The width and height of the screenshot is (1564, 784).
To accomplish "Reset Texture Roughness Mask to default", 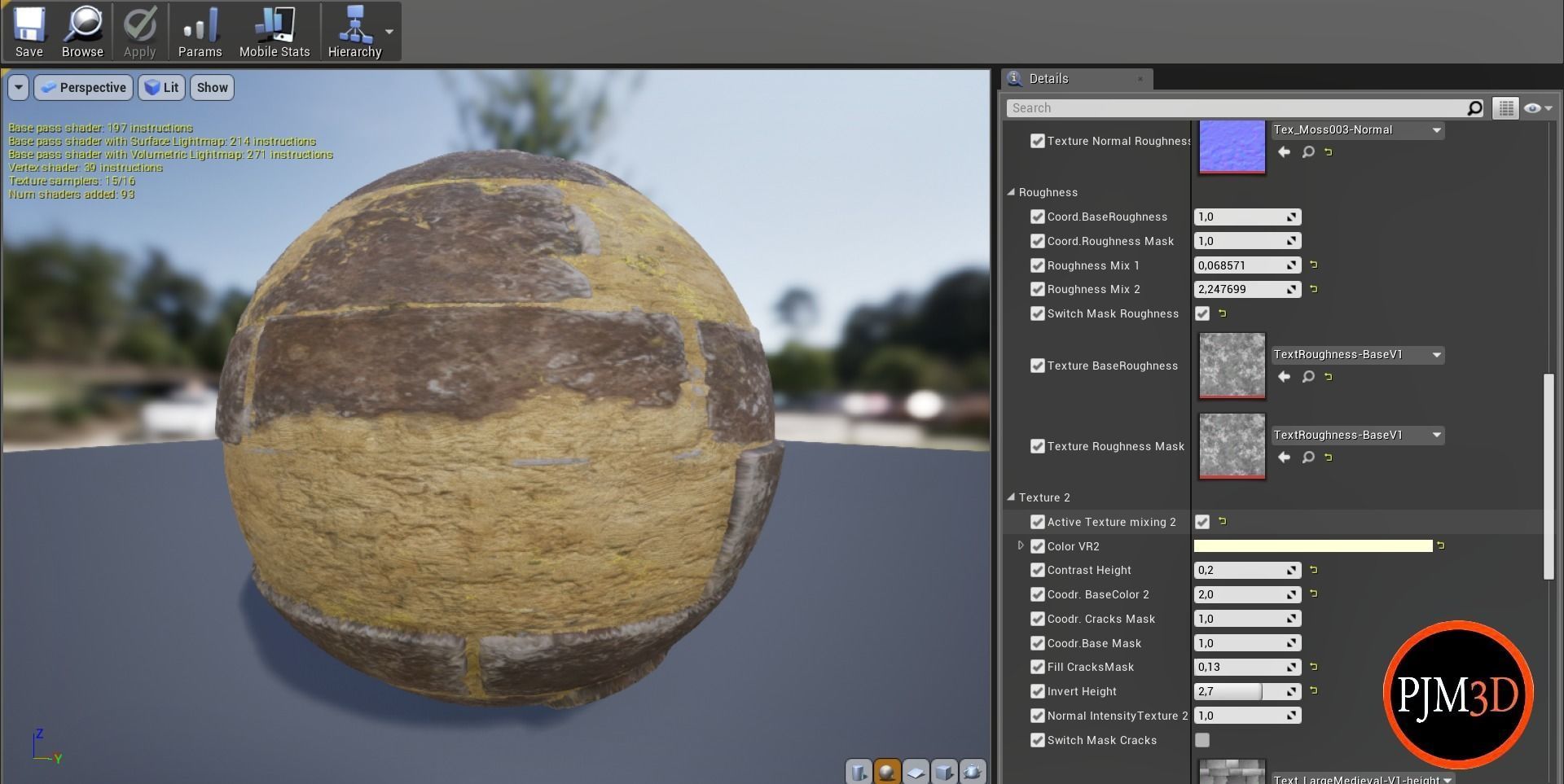I will [1329, 458].
